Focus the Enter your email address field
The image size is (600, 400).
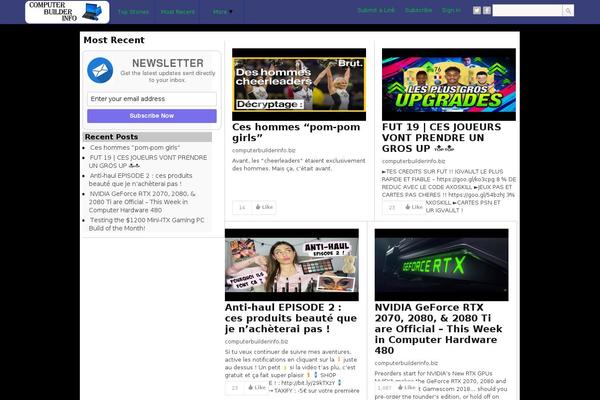(x=152, y=99)
